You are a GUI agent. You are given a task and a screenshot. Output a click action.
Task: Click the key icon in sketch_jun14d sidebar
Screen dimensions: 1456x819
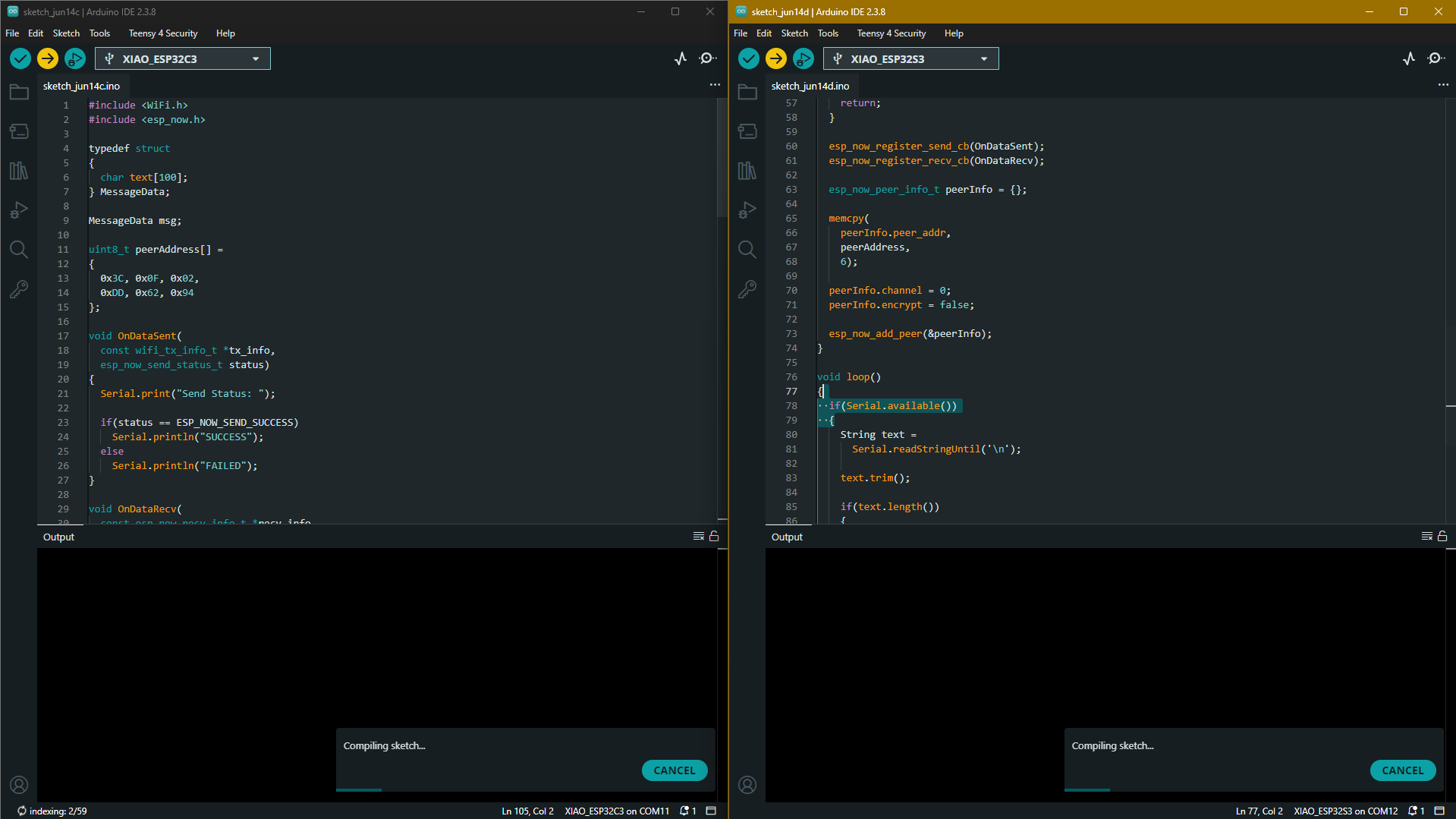(x=747, y=289)
